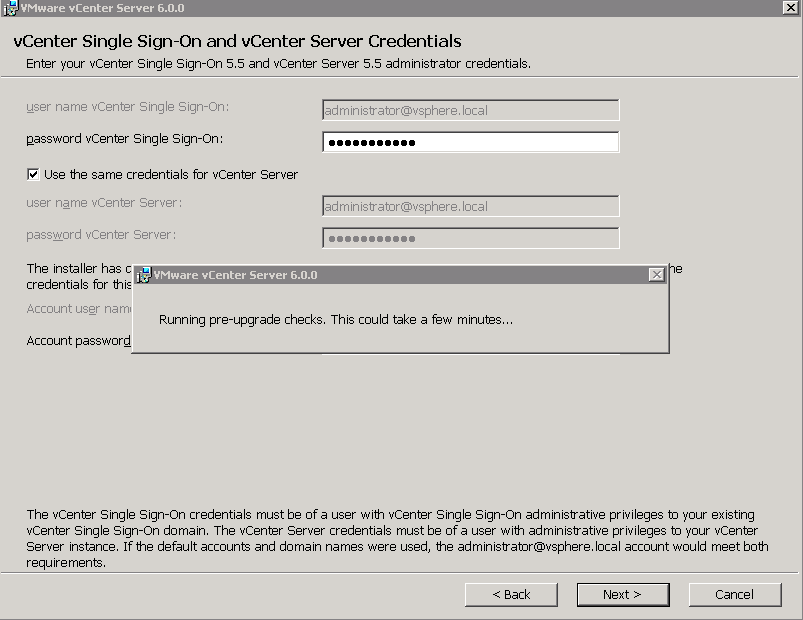Toggle Use the same credentials for vCenter Server
The image size is (803, 620).
(x=33, y=174)
